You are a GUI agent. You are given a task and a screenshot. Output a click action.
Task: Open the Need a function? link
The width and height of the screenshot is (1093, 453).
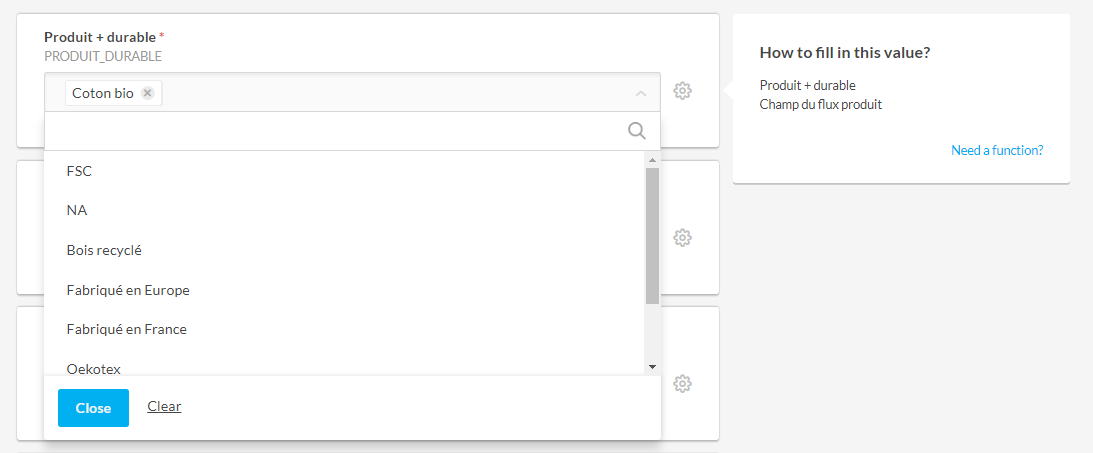[997, 150]
